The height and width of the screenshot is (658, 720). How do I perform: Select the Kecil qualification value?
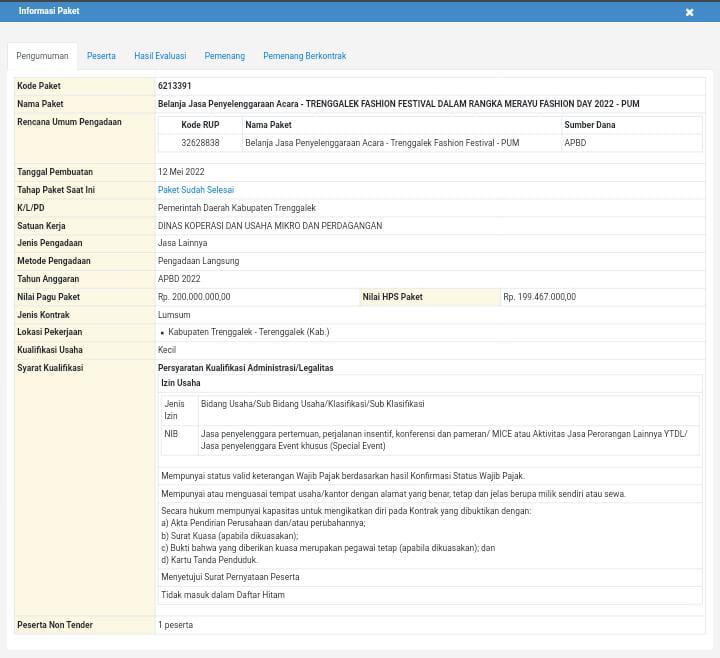tap(167, 350)
